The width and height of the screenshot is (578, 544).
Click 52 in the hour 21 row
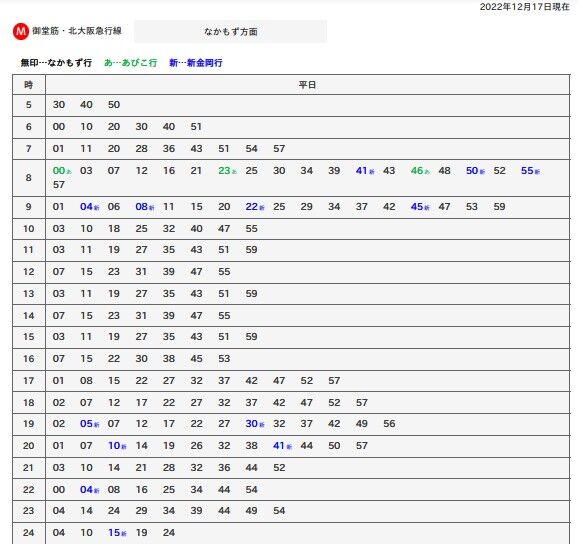coord(279,468)
